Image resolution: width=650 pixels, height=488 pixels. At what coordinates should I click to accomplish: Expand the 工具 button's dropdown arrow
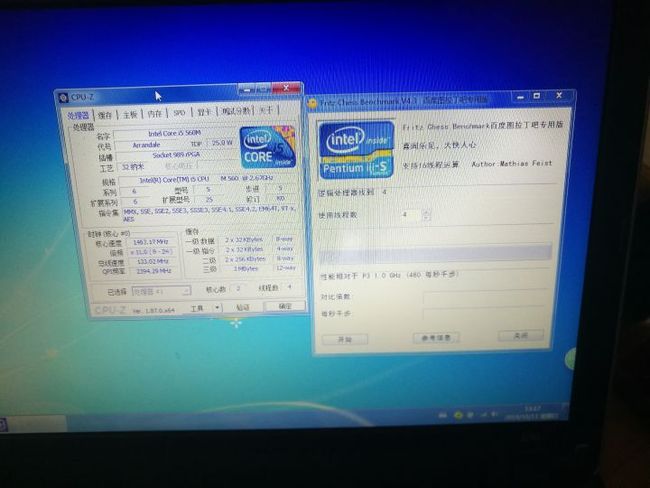click(217, 308)
